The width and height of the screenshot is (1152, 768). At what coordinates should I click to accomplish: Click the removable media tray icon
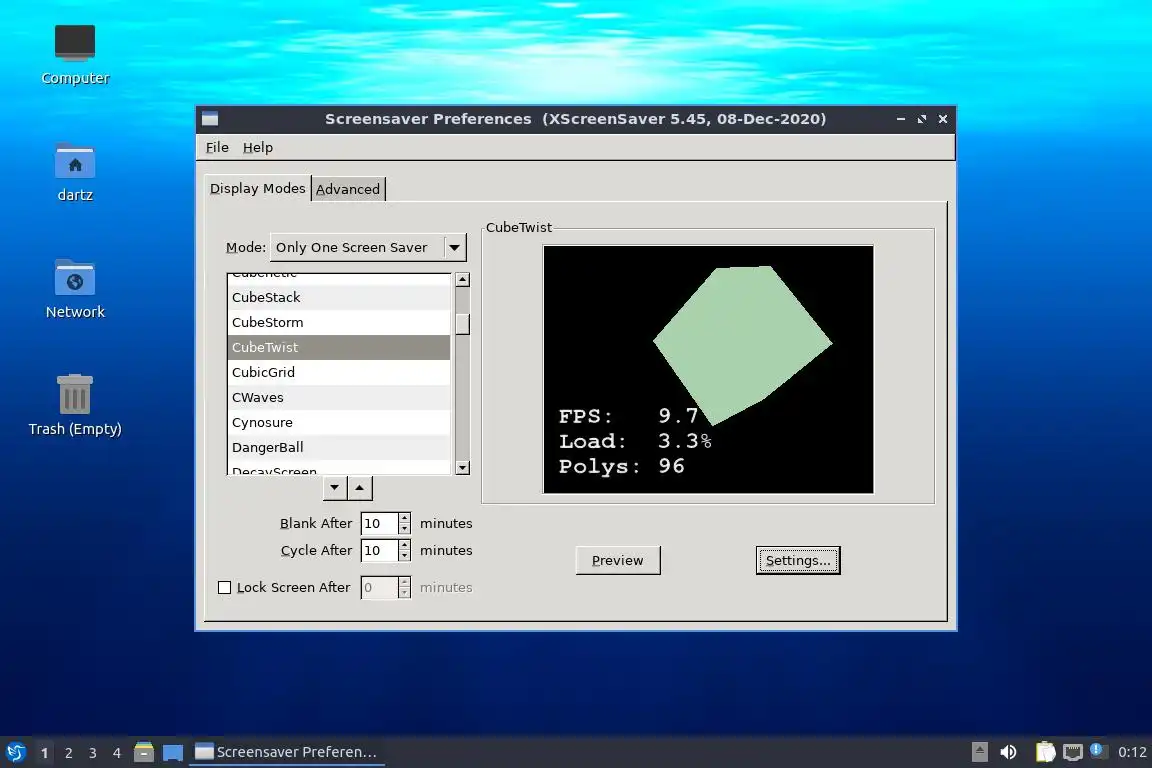coord(979,752)
